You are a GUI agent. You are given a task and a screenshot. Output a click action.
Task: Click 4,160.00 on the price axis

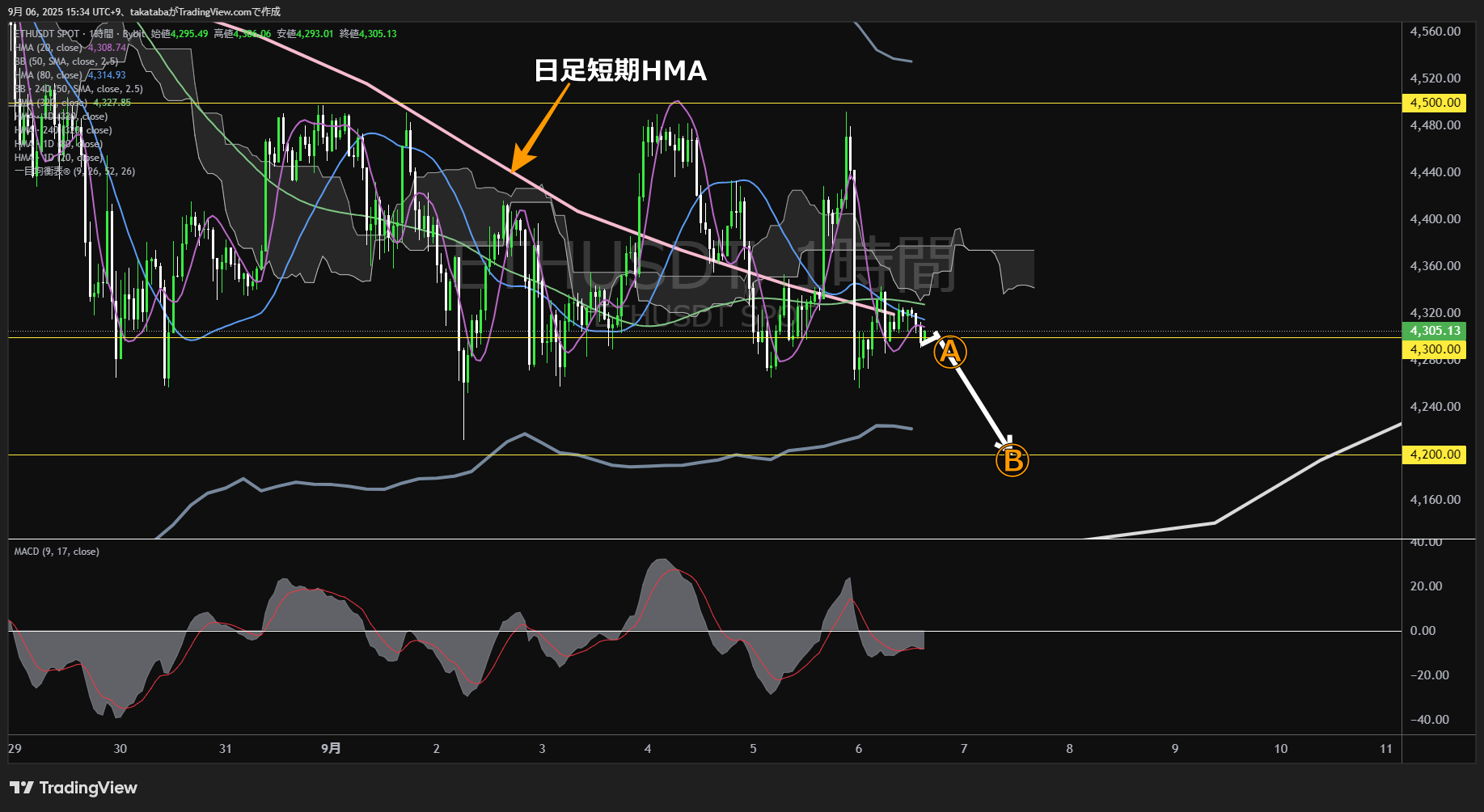tap(1435, 500)
